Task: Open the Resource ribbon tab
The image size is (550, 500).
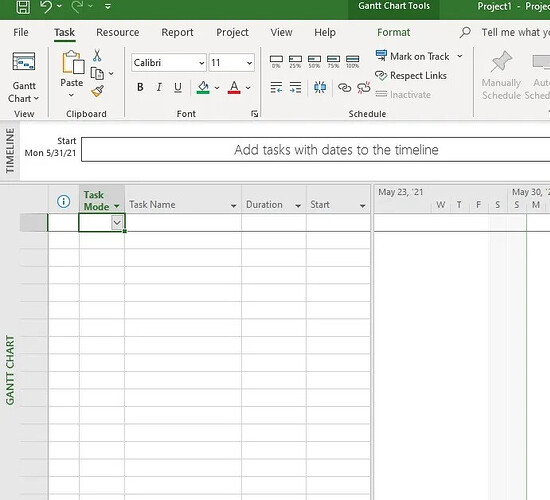Action: (x=118, y=32)
